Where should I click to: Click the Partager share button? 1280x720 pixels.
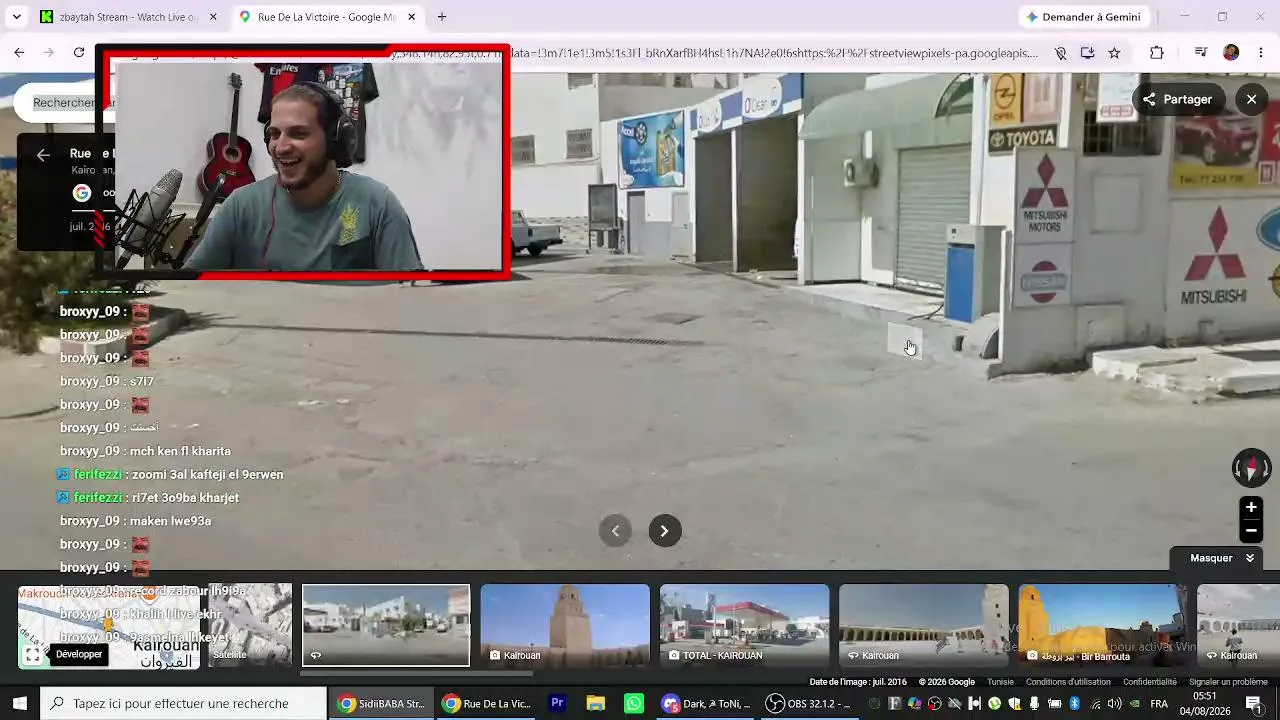pos(1177,99)
